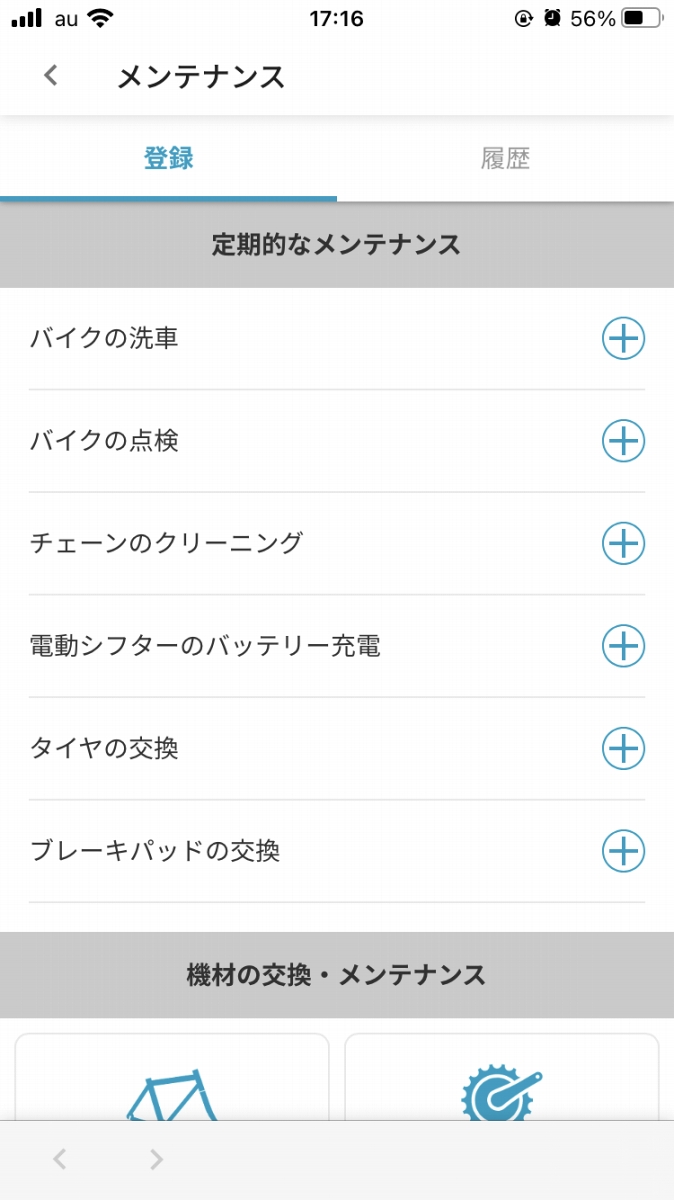
Task: Select the バイクの洗車 list item text
Action: pos(104,339)
